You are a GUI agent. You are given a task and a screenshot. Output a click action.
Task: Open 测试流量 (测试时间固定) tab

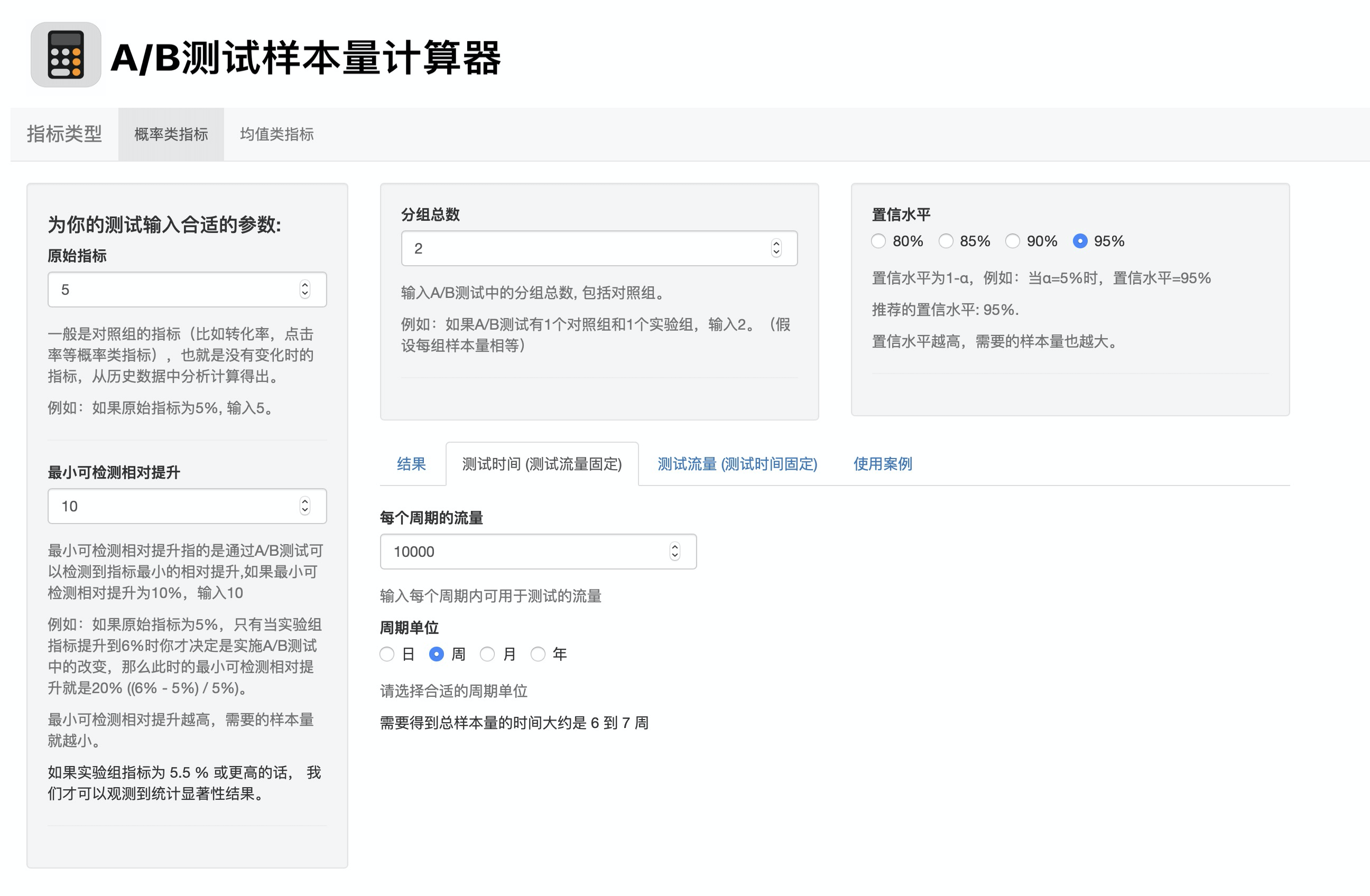pyautogui.click(x=737, y=464)
